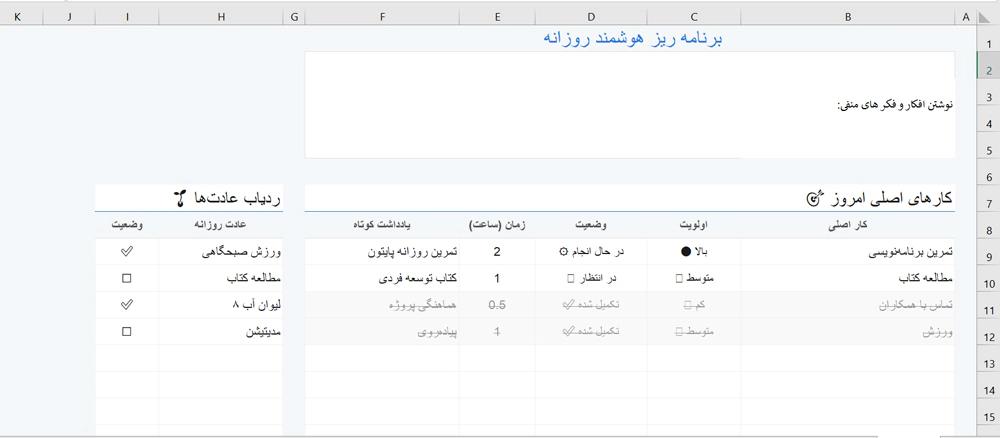Image resolution: width=1000 pixels, height=438 pixels.
Task: Select column header B
Action: pos(848,18)
